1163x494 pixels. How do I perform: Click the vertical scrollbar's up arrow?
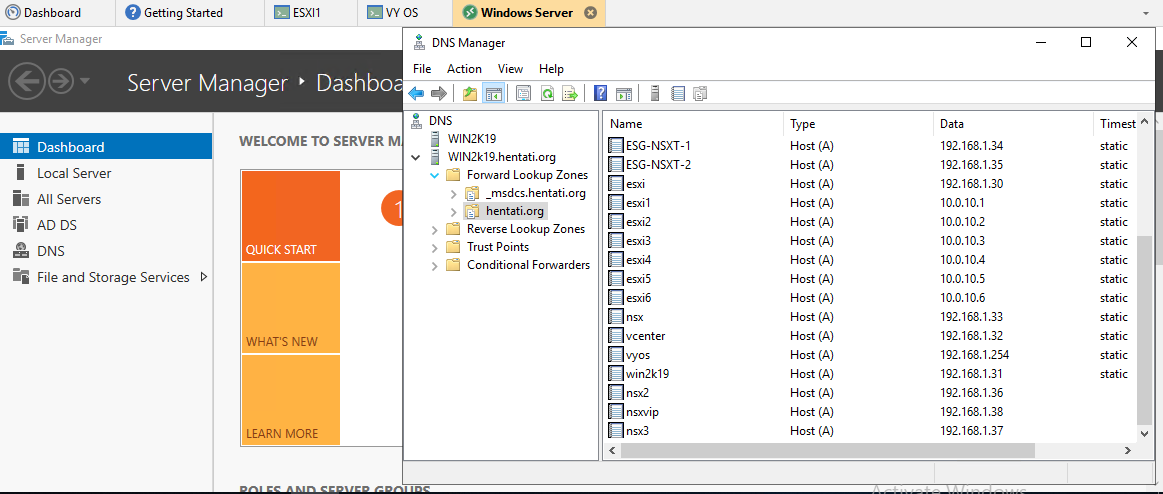pos(1144,121)
